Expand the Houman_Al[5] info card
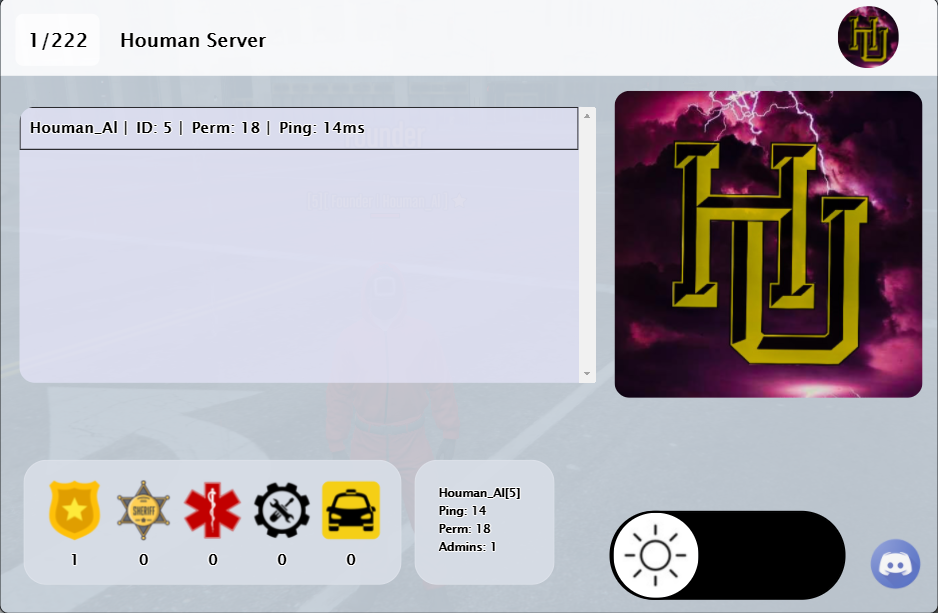This screenshot has height=613, width=938. click(484, 520)
